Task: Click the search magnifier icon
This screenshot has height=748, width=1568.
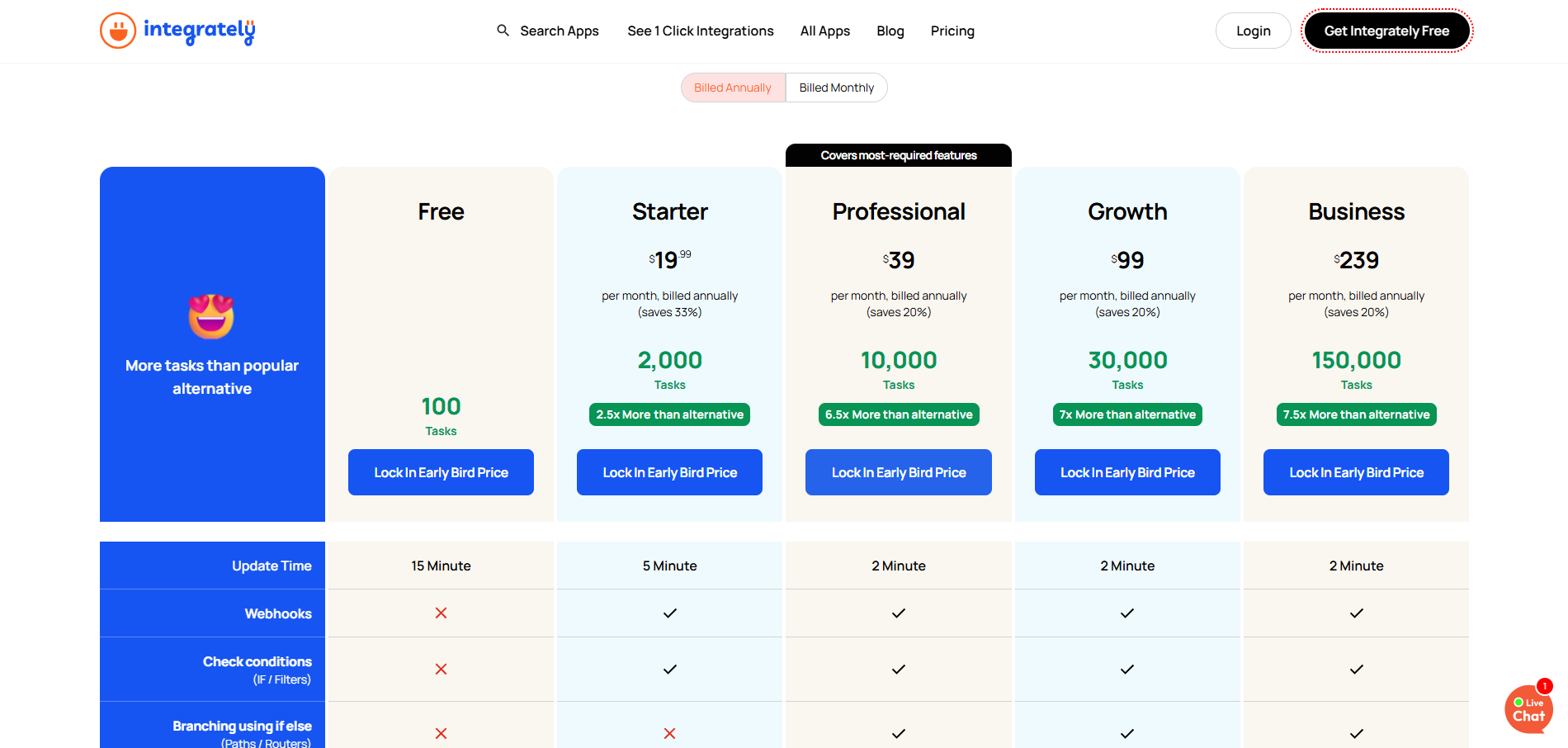Action: (503, 30)
